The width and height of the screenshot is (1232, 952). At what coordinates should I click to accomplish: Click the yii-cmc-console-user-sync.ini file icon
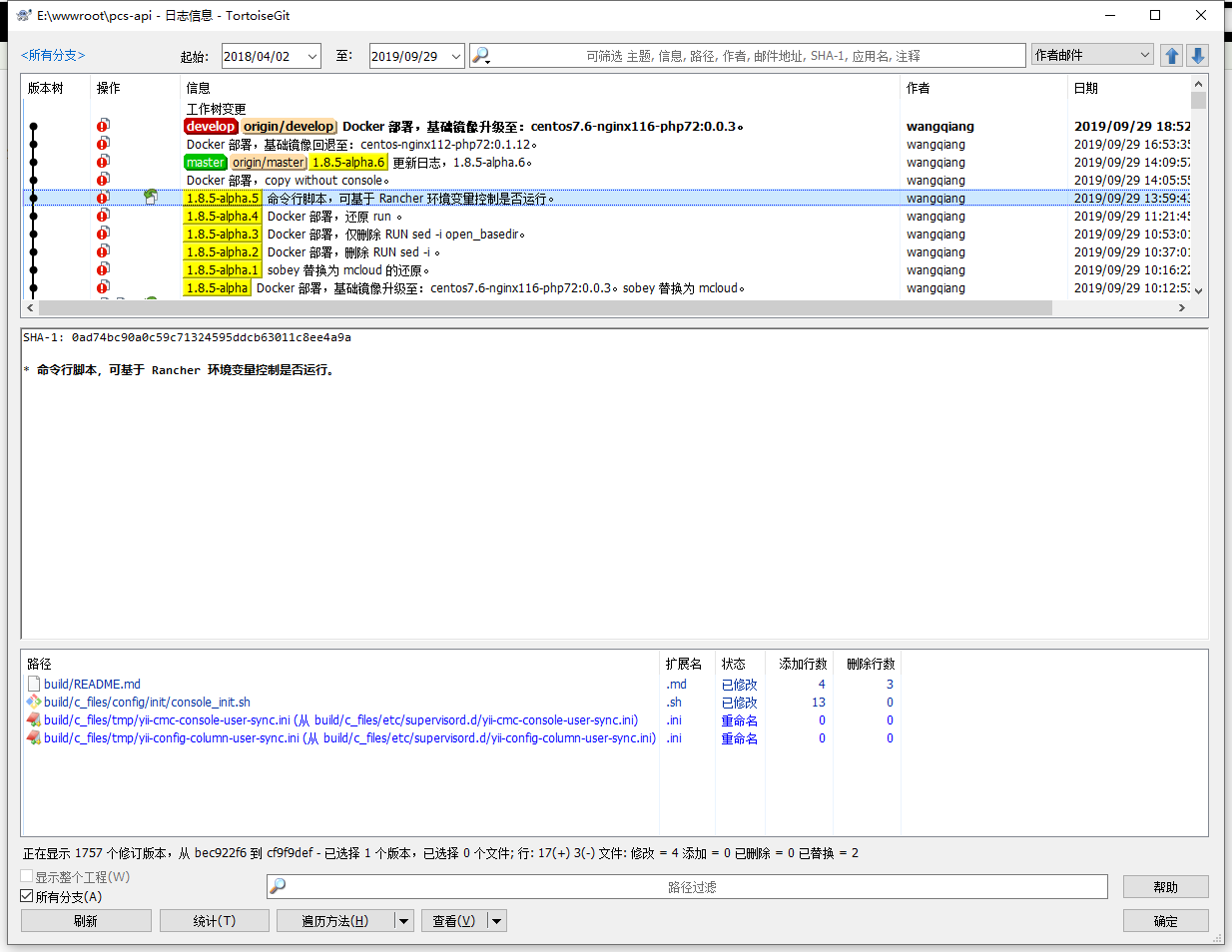[33, 720]
